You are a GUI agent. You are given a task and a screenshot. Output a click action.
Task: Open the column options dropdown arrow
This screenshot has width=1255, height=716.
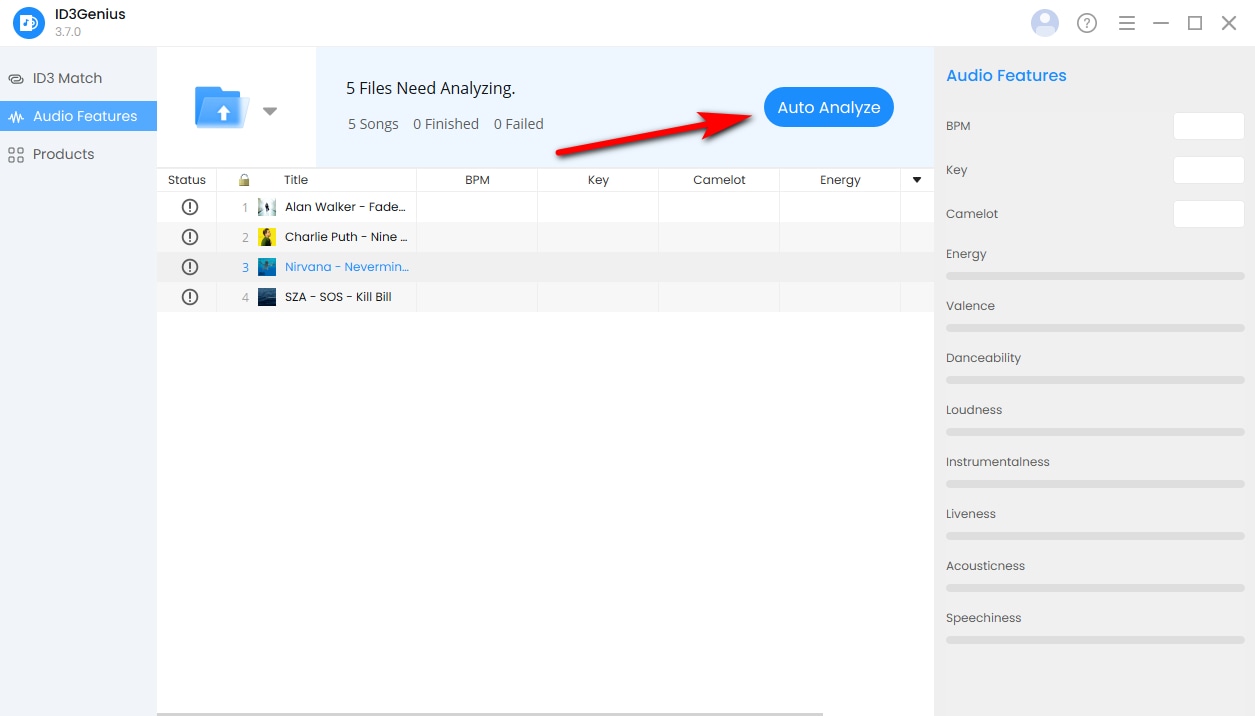pyautogui.click(x=917, y=180)
